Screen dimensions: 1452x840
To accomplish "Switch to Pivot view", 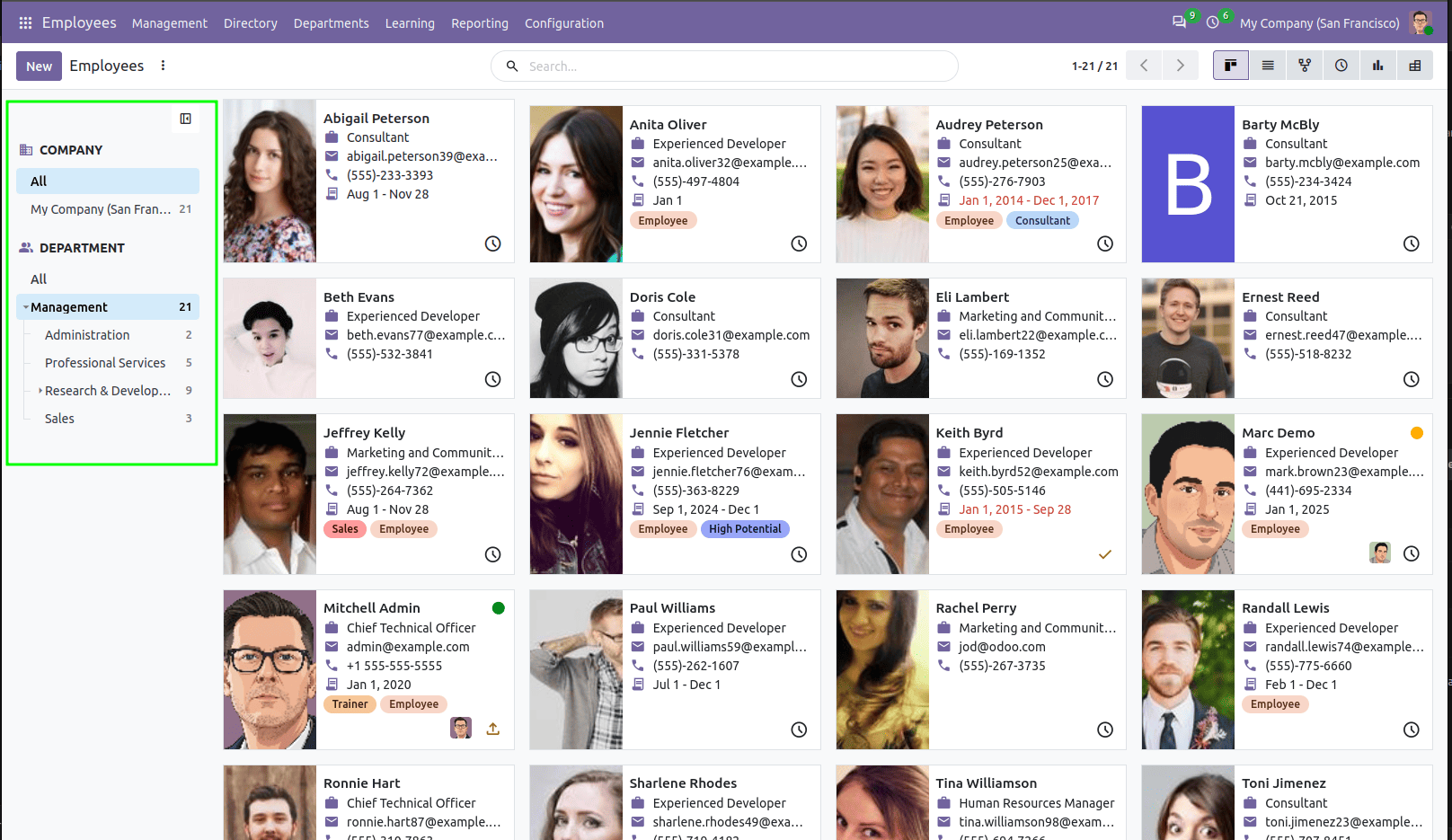I will pyautogui.click(x=1415, y=66).
